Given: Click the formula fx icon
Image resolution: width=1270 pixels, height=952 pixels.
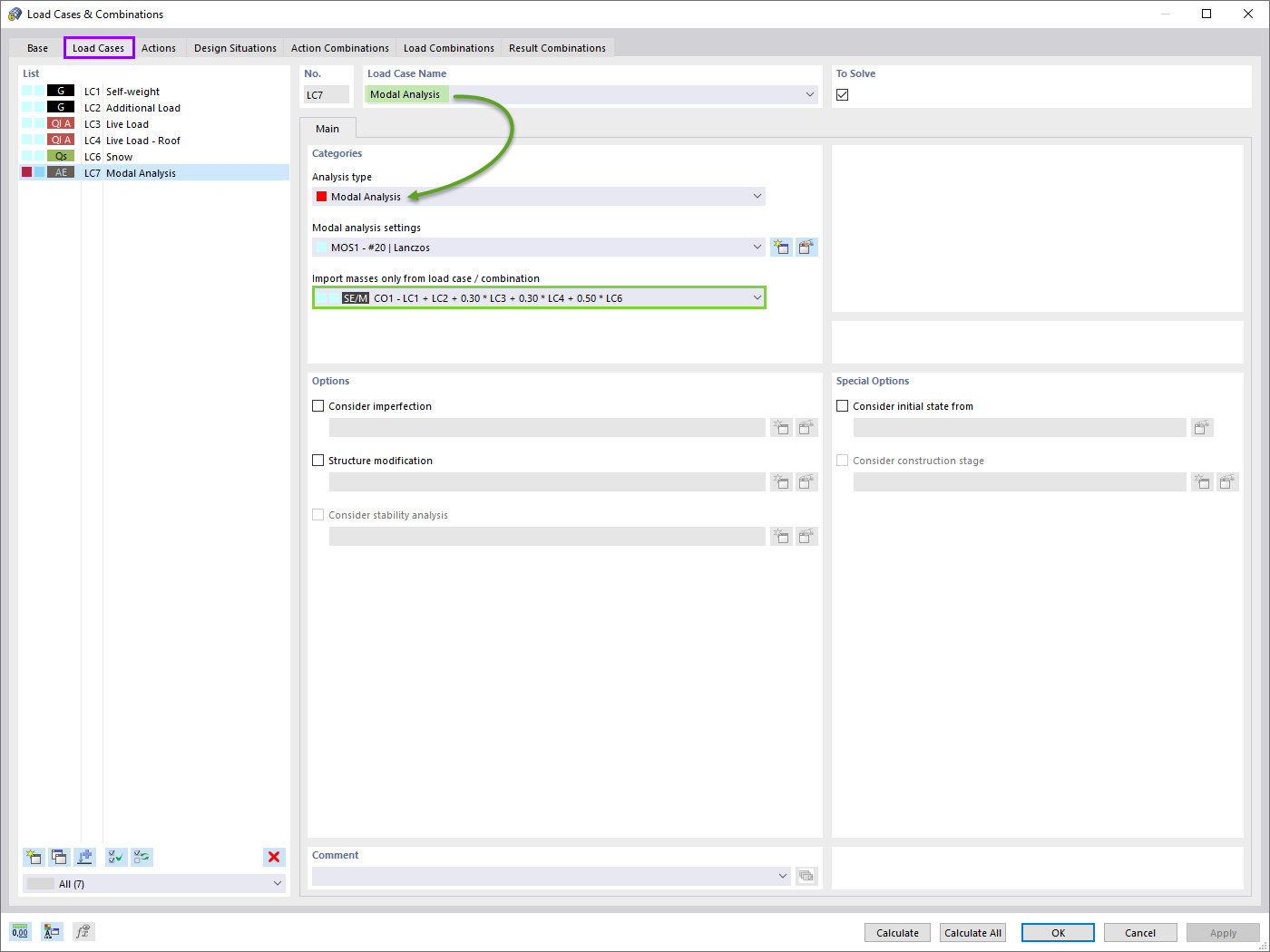Looking at the screenshot, I should (83, 931).
